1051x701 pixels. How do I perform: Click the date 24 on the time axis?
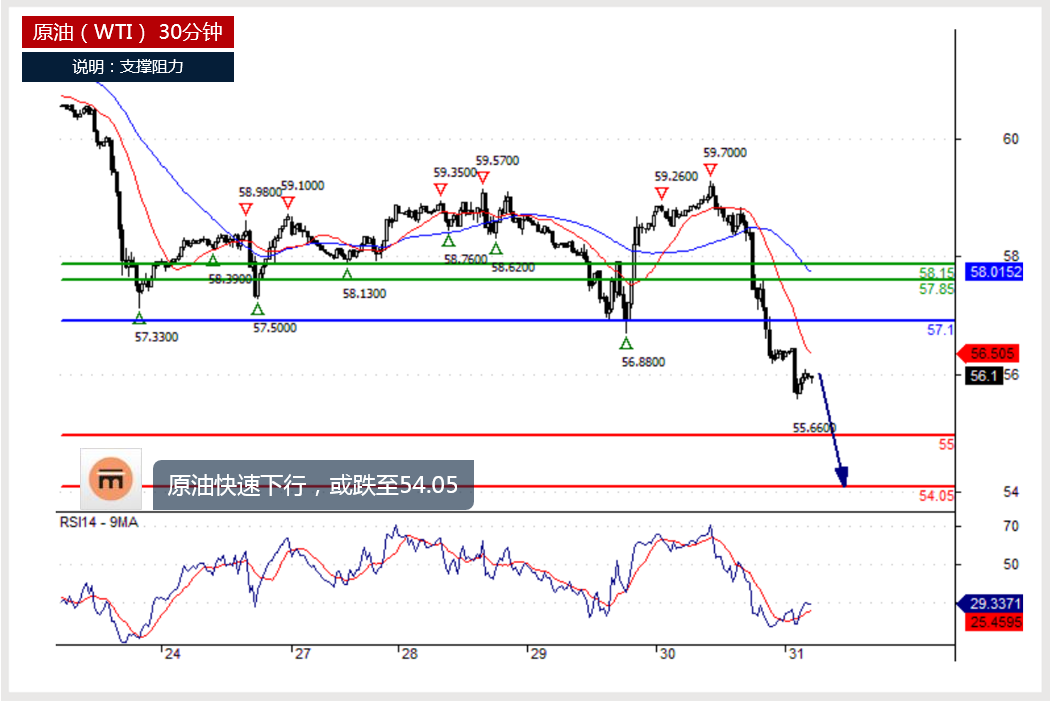[172, 653]
